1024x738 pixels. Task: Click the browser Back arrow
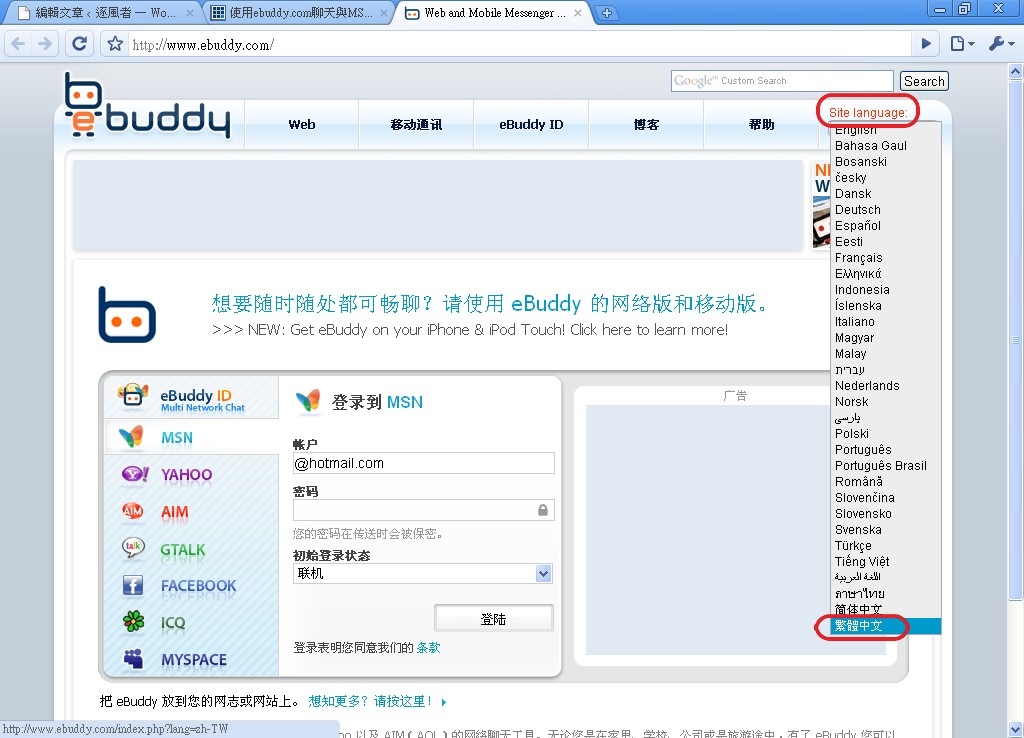(x=18, y=44)
